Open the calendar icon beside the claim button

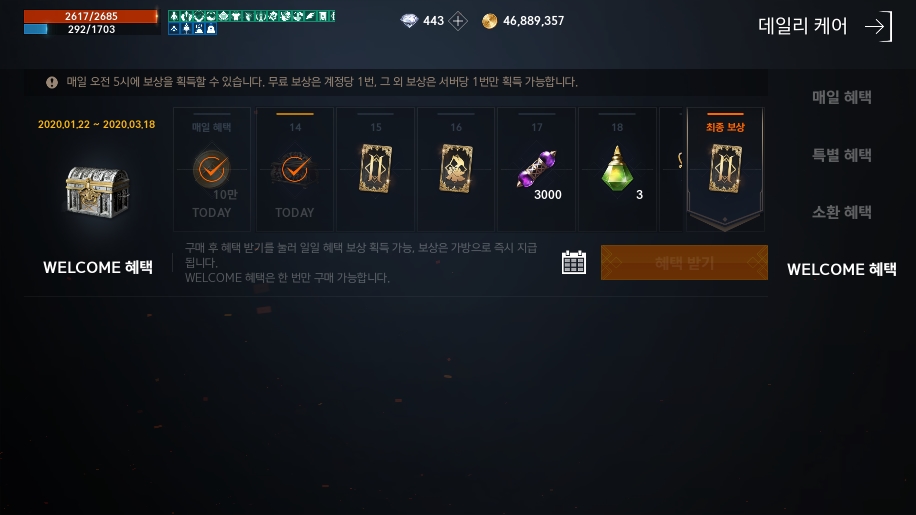pyautogui.click(x=574, y=263)
